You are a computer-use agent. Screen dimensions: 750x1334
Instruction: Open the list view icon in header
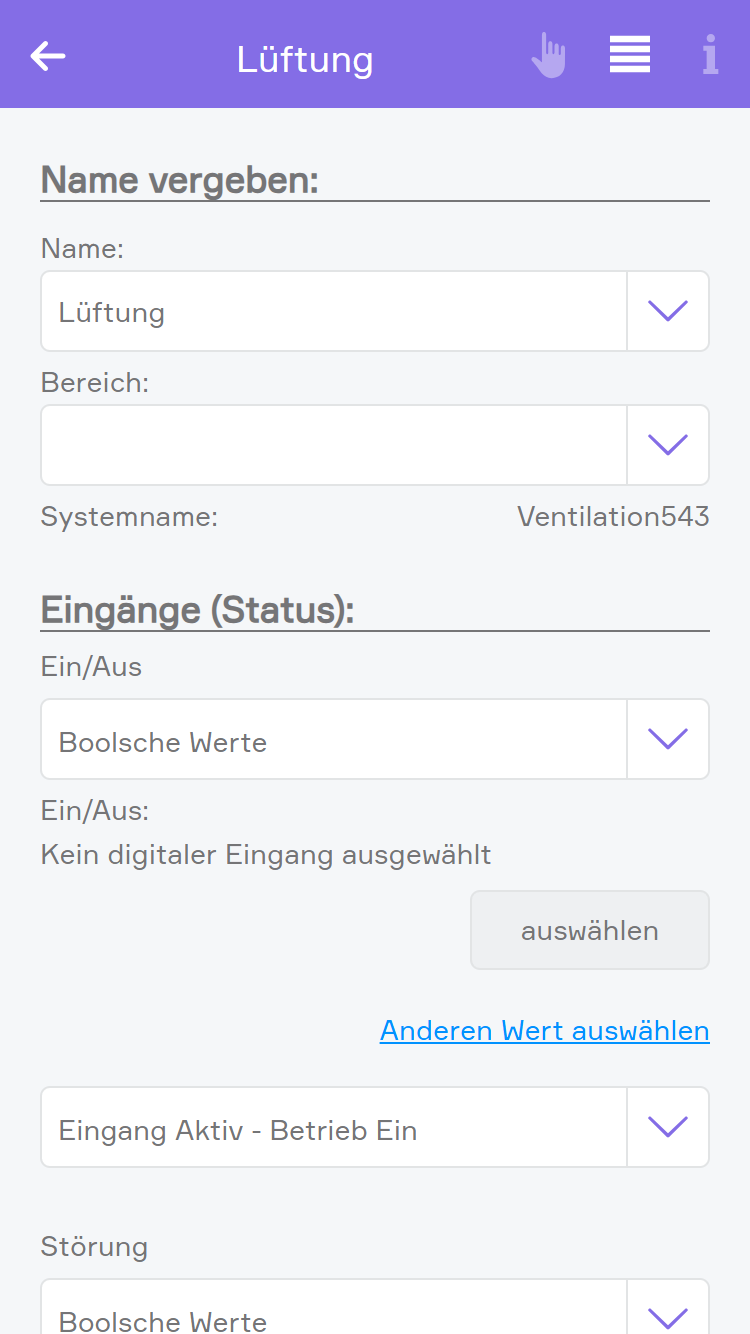630,55
